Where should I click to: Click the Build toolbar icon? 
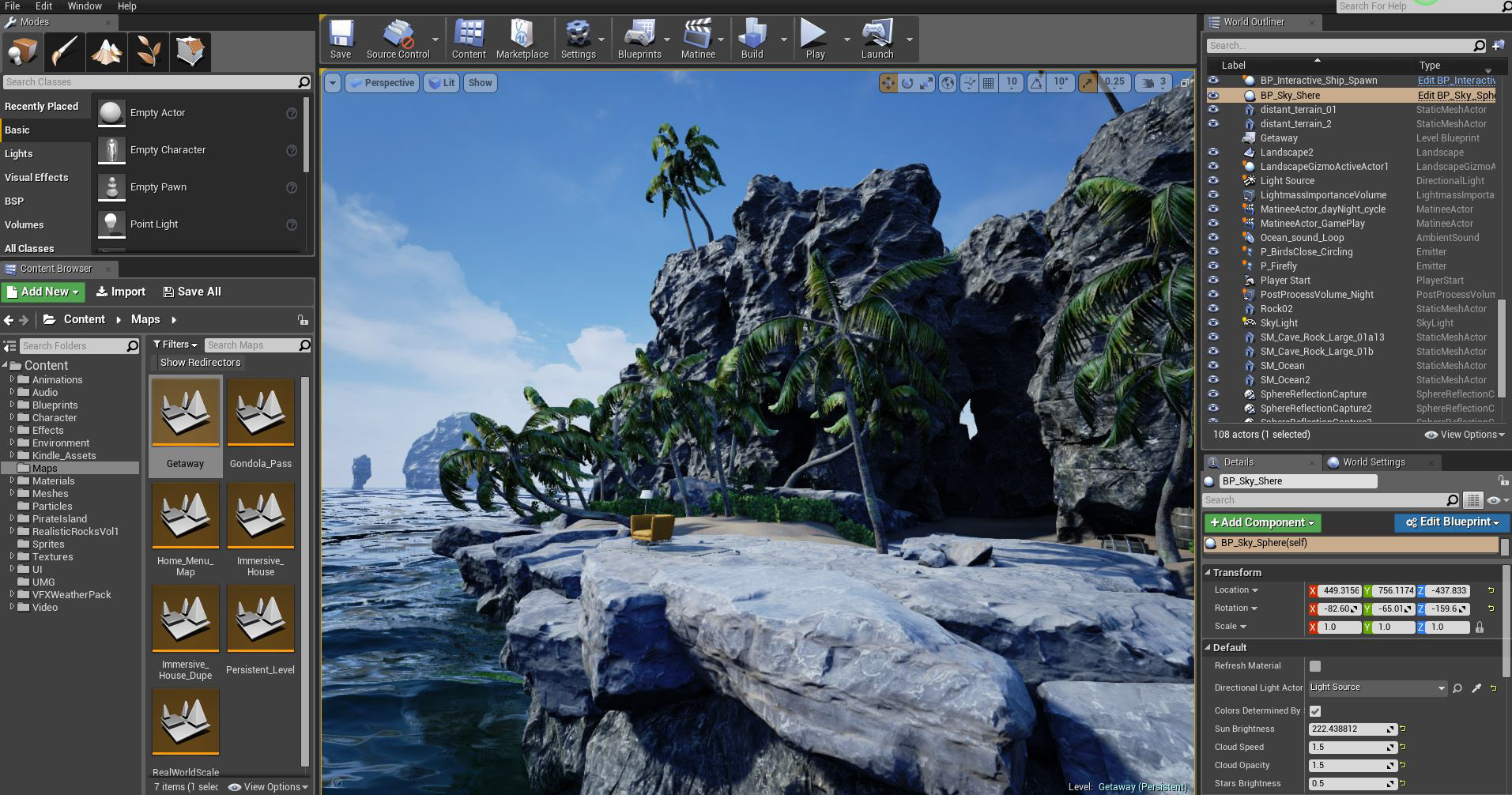click(752, 39)
